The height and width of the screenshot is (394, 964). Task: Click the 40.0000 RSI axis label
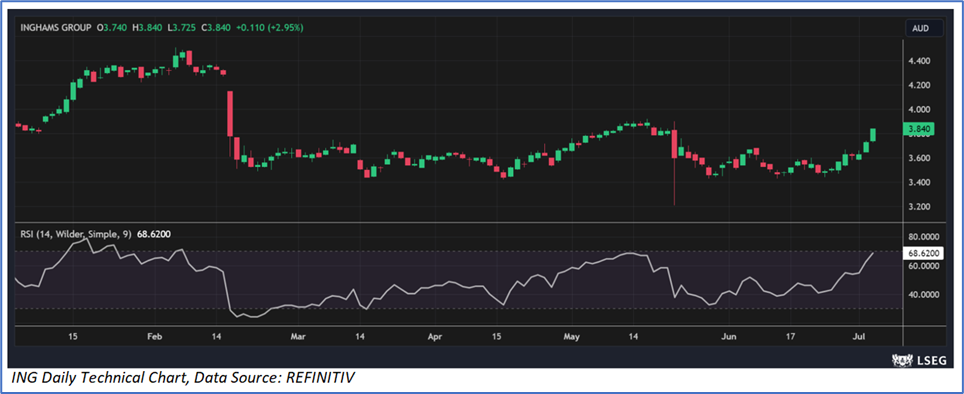[922, 295]
